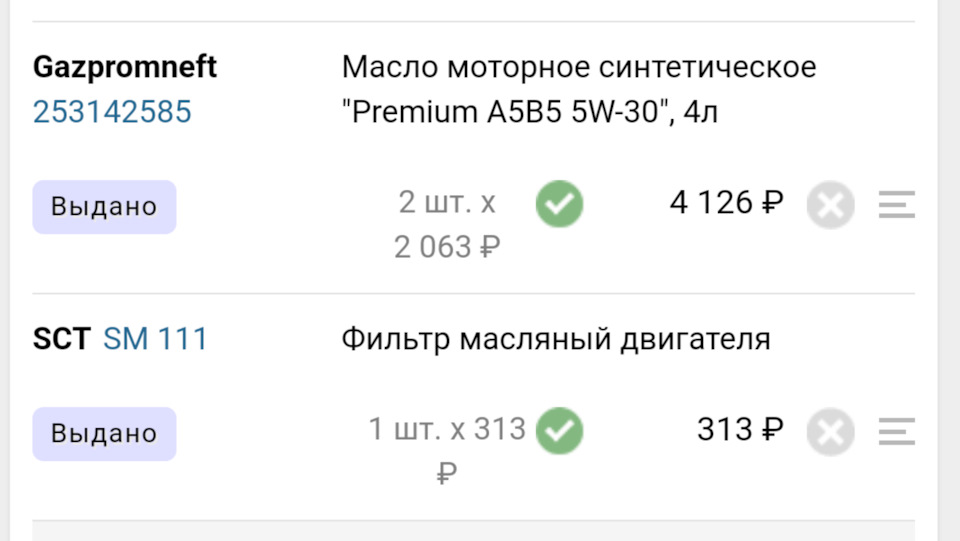Screen dimensions: 960x541
Task: Open the hamburger menu for SCT filter item
Action: (x=897, y=433)
